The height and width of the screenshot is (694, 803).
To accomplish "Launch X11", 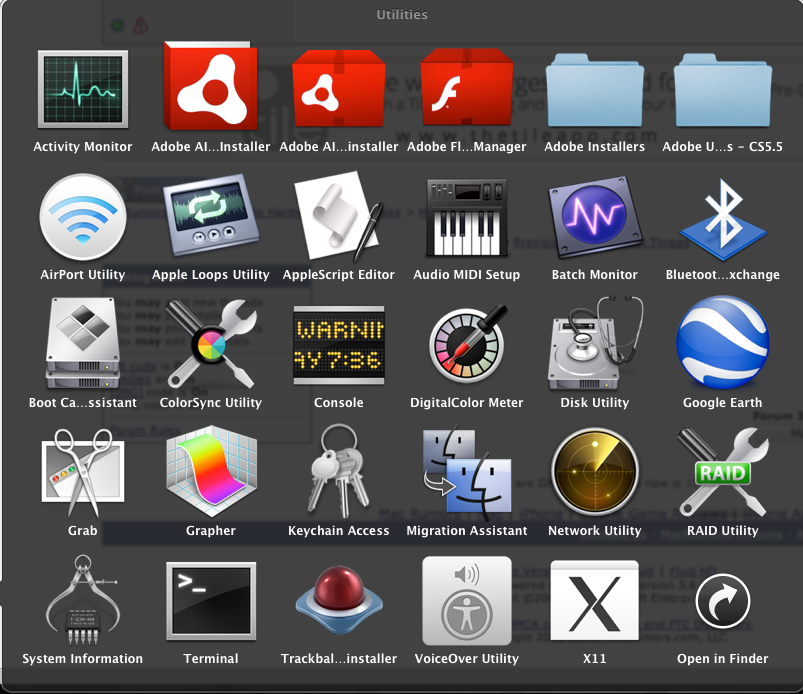I will (595, 600).
